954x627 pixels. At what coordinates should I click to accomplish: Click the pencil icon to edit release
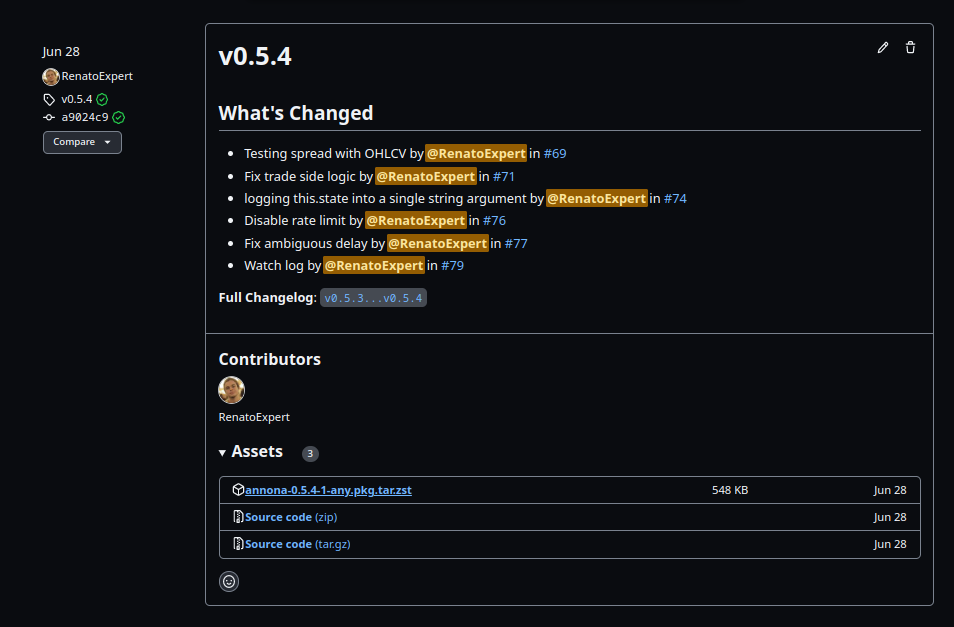882,47
